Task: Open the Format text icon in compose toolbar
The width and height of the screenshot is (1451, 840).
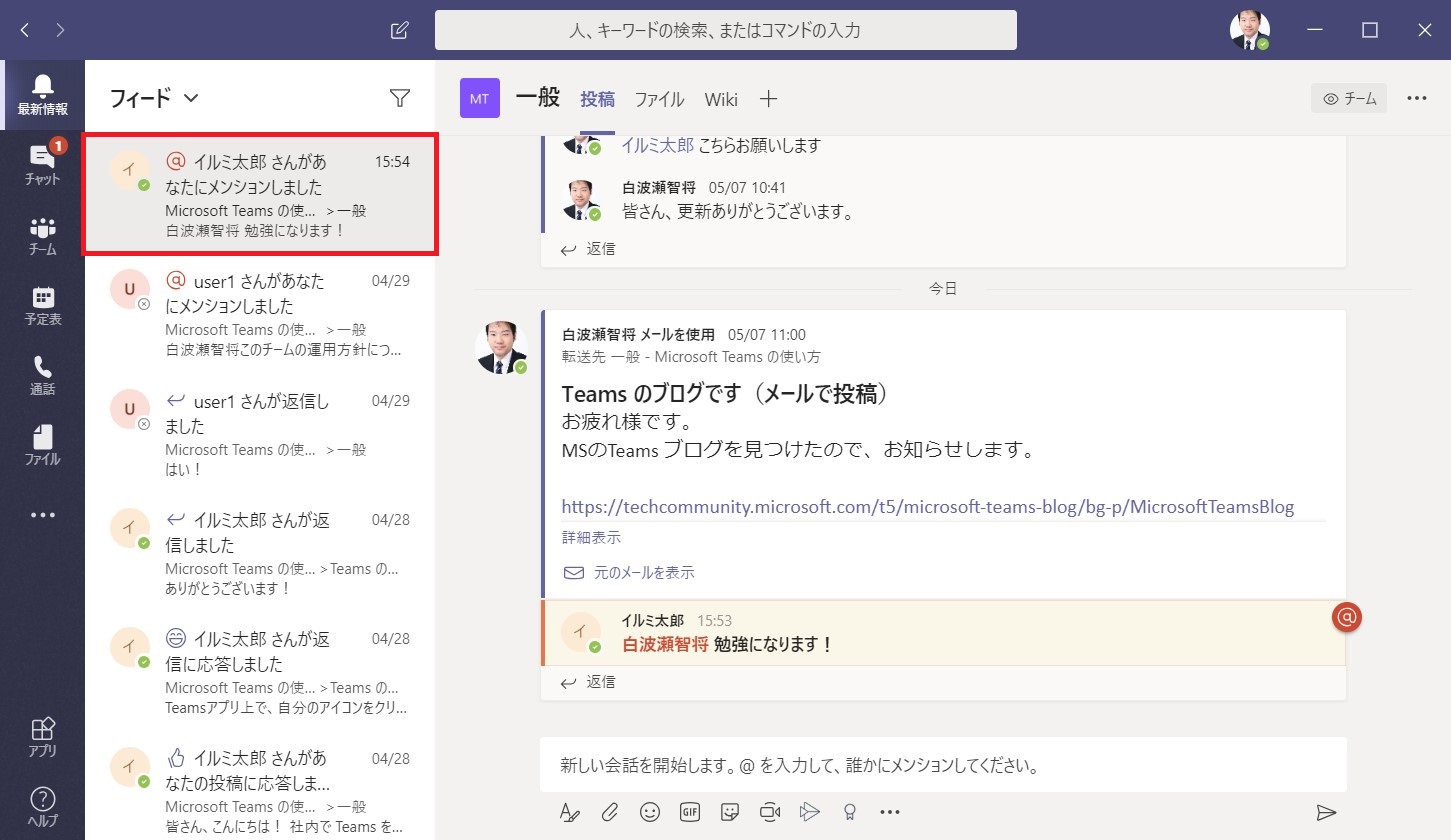Action: [570, 812]
